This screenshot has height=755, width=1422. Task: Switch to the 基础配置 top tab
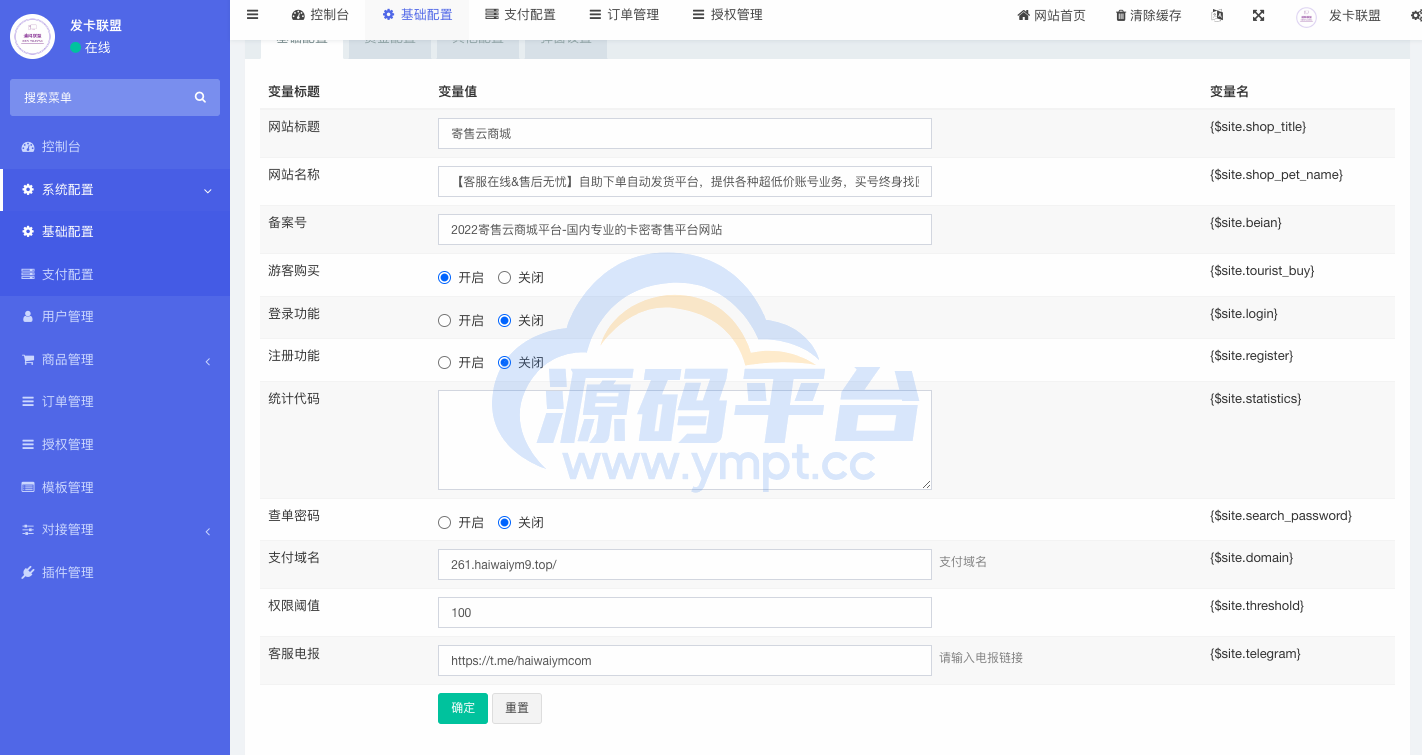[x=417, y=15]
